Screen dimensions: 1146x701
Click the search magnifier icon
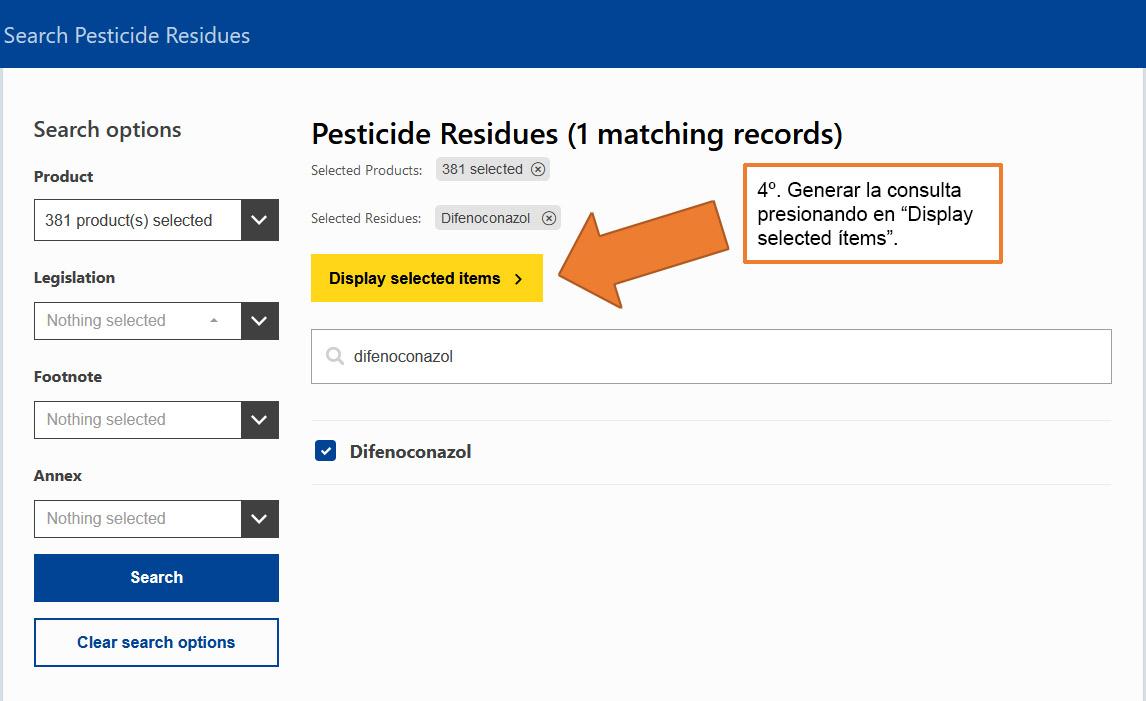335,356
